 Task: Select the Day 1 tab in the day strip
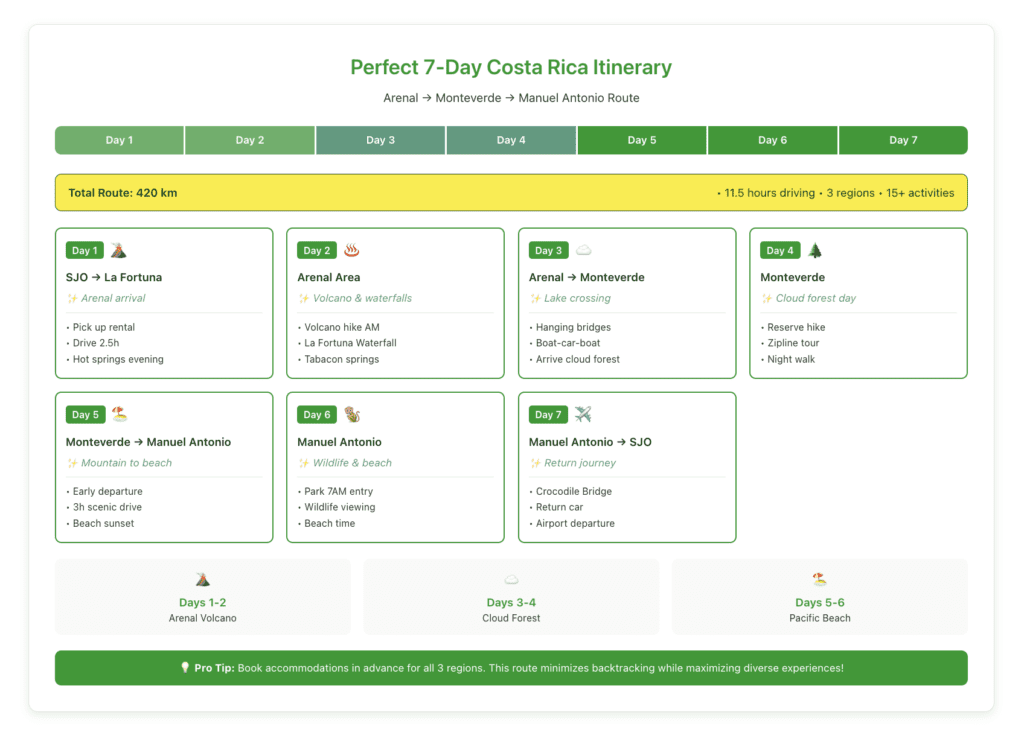click(x=119, y=140)
